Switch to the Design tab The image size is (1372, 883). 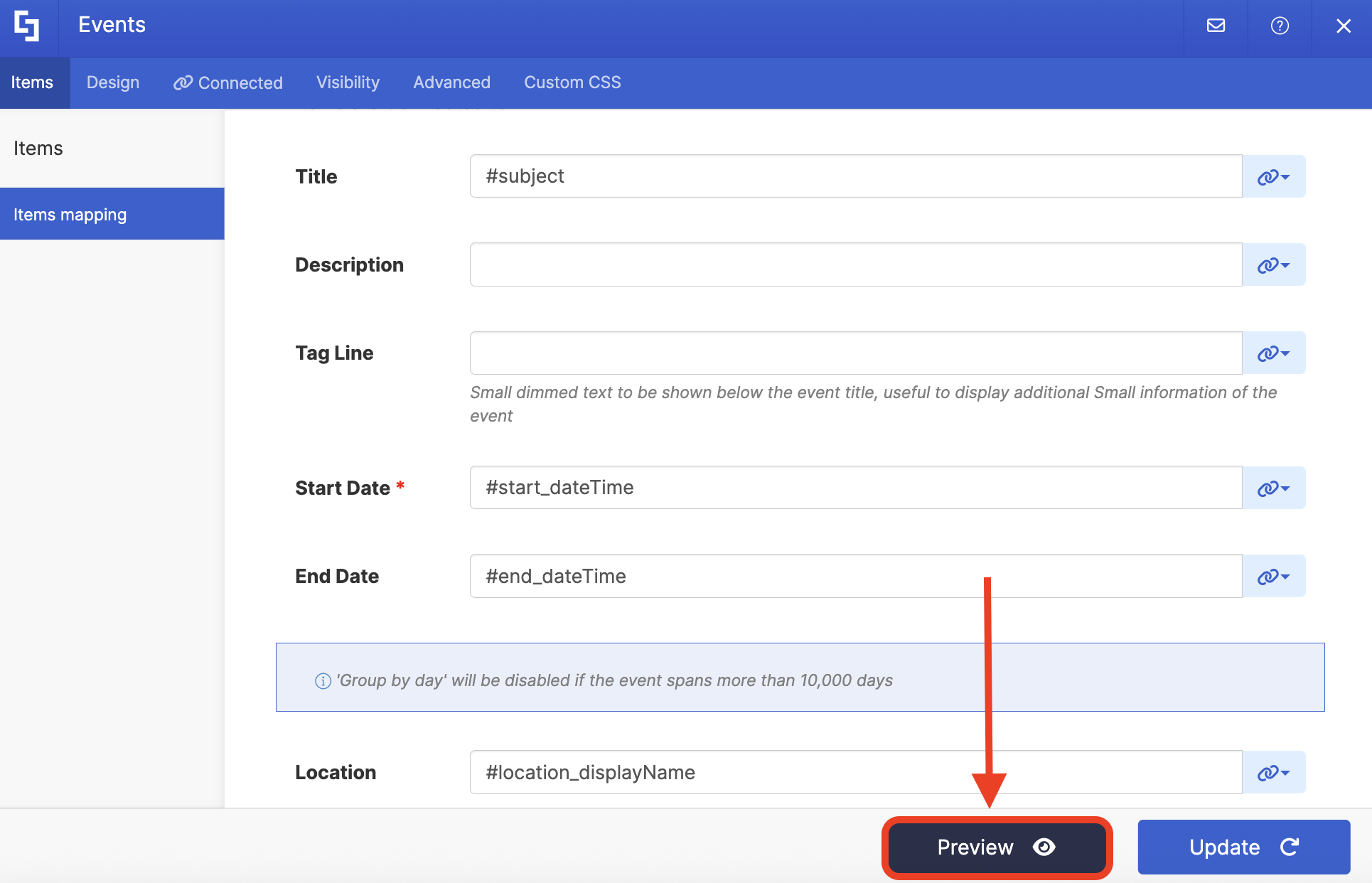click(x=112, y=82)
